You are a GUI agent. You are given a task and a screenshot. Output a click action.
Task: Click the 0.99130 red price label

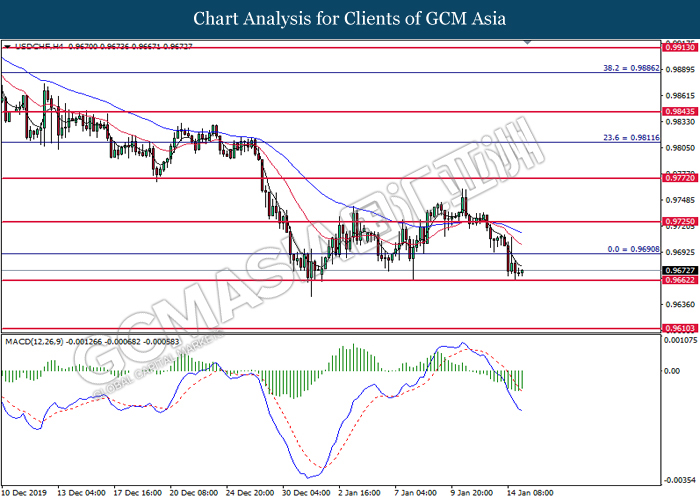[680, 47]
